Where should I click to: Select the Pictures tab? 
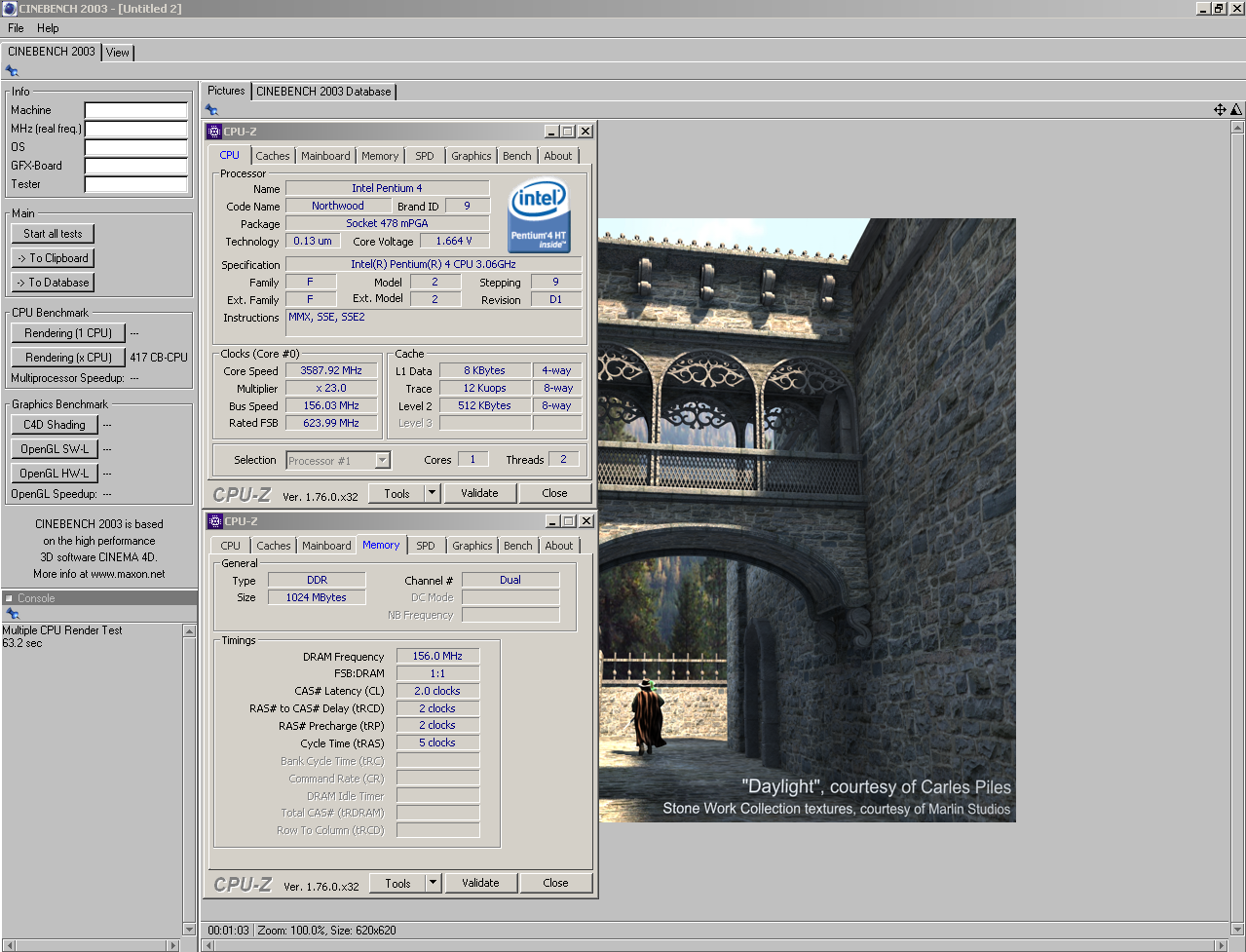(226, 91)
